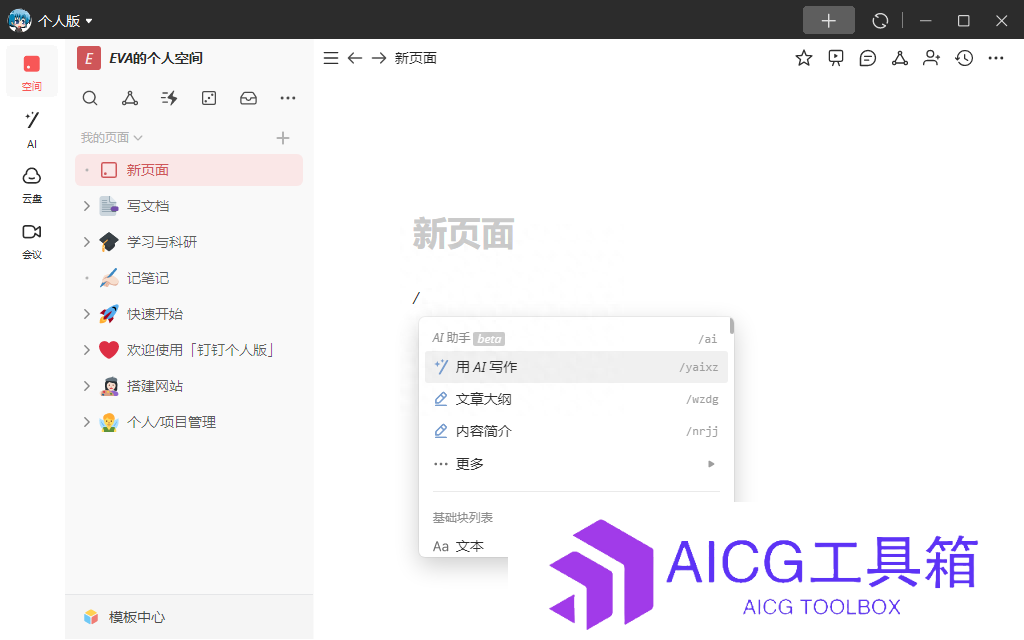
Task: Toggle the sidebar hamburger menu icon
Action: pos(331,58)
